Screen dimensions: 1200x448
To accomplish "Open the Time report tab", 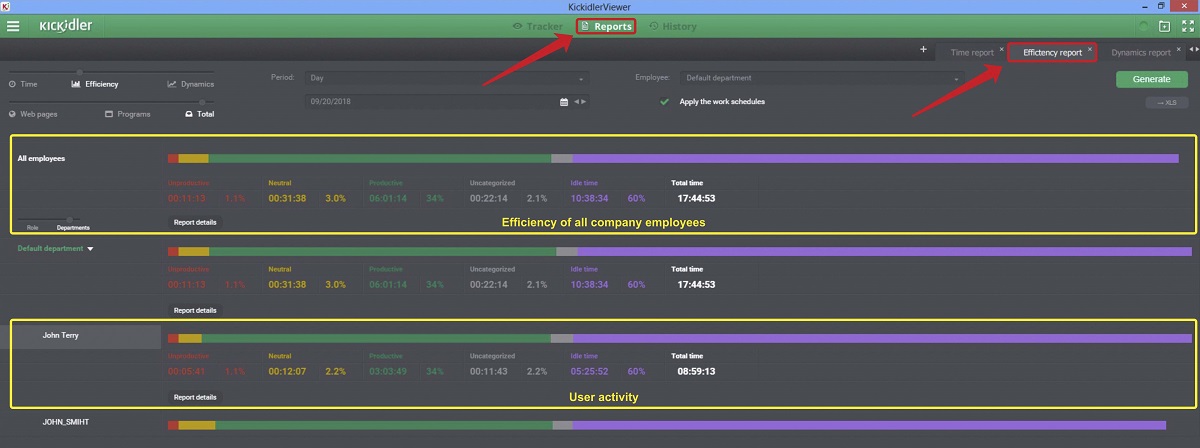I will (971, 52).
